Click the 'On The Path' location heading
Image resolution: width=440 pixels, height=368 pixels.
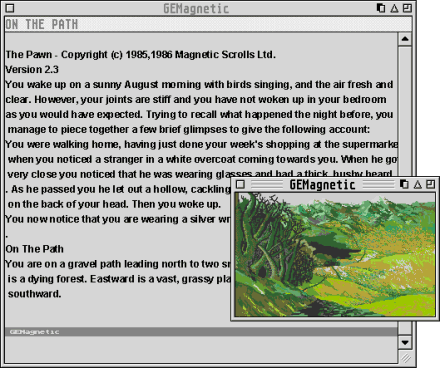[34, 249]
